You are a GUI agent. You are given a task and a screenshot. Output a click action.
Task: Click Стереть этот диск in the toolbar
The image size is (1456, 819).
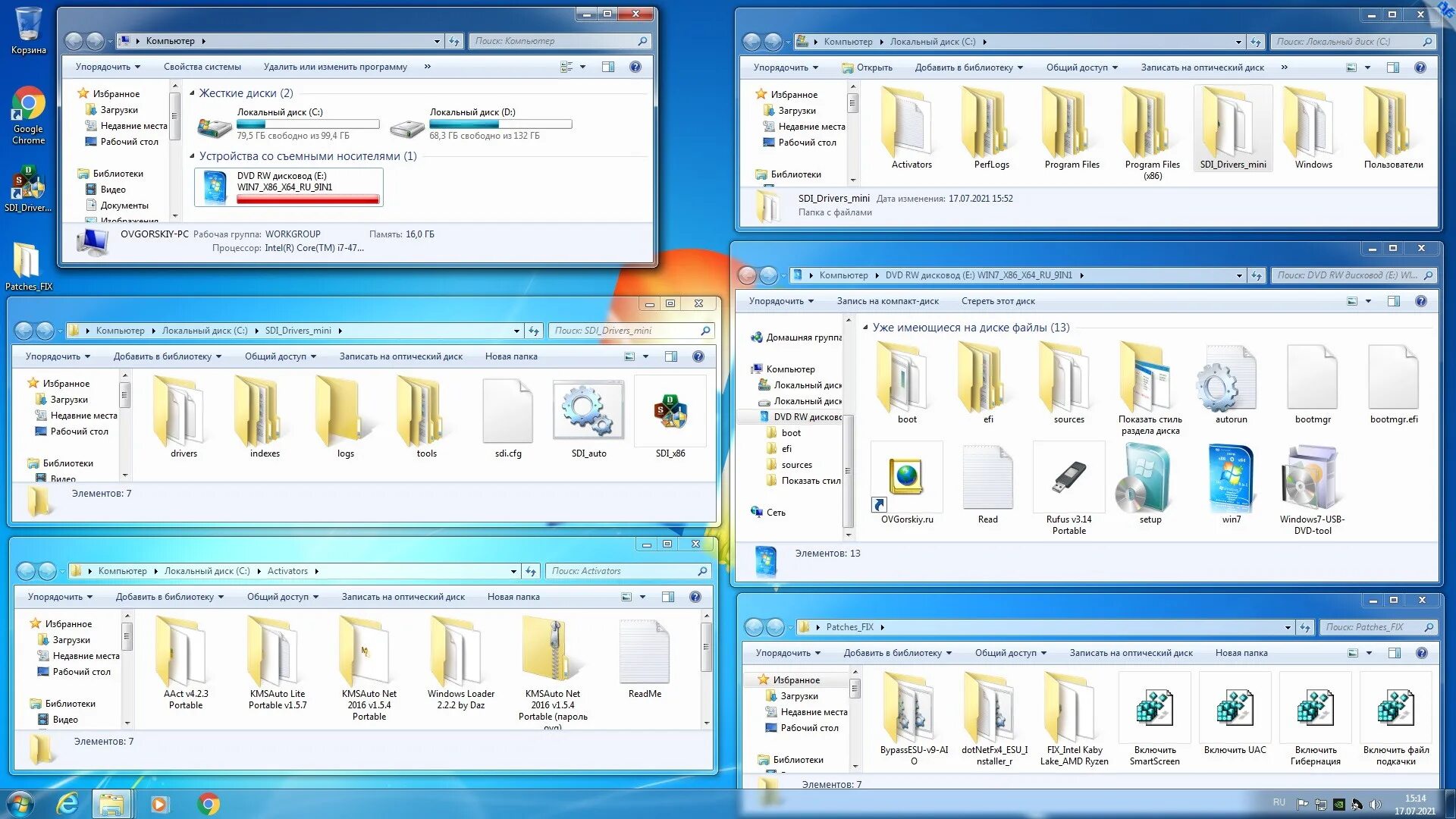click(997, 301)
